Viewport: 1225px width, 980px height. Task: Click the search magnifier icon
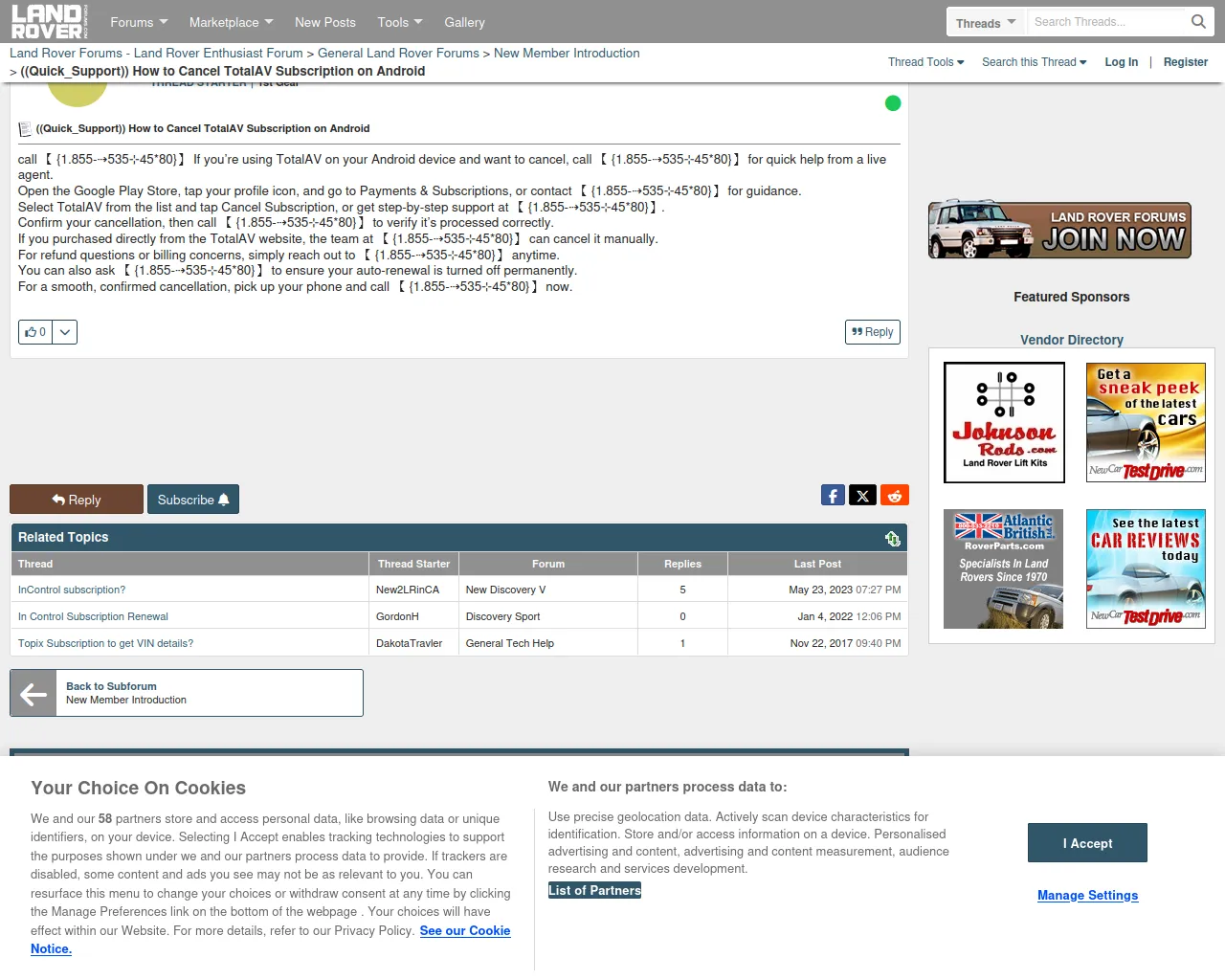pos(1198,21)
